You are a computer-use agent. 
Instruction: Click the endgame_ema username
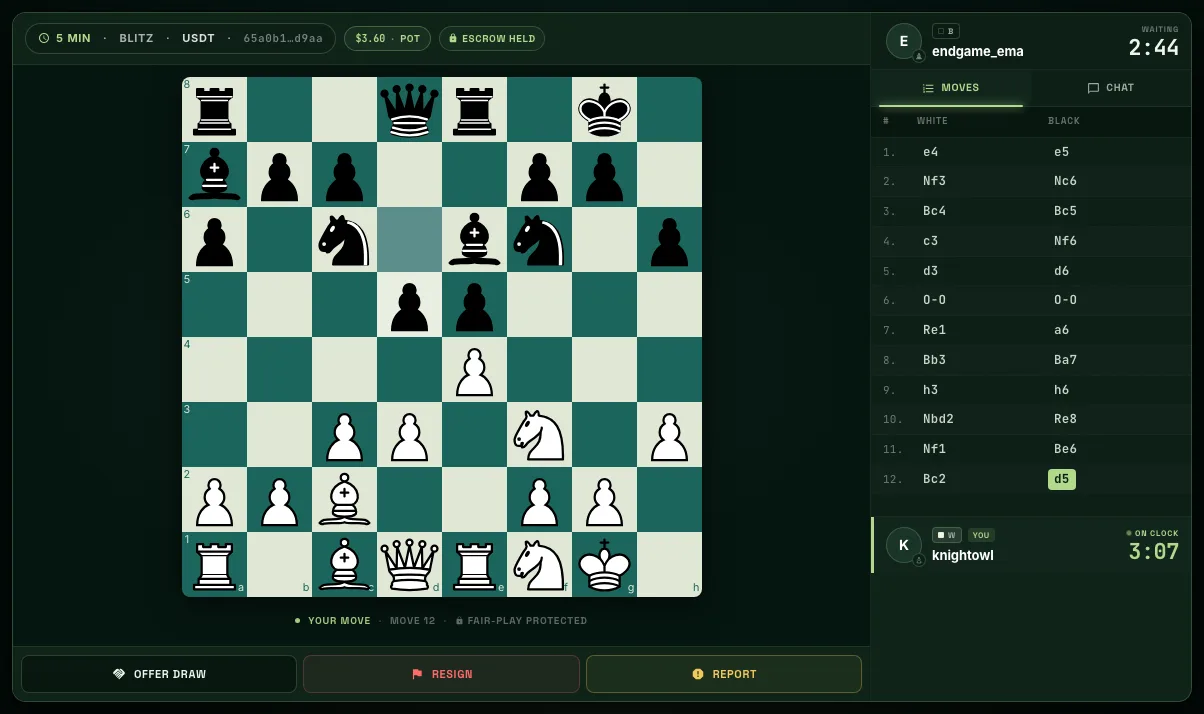[x=978, y=51]
